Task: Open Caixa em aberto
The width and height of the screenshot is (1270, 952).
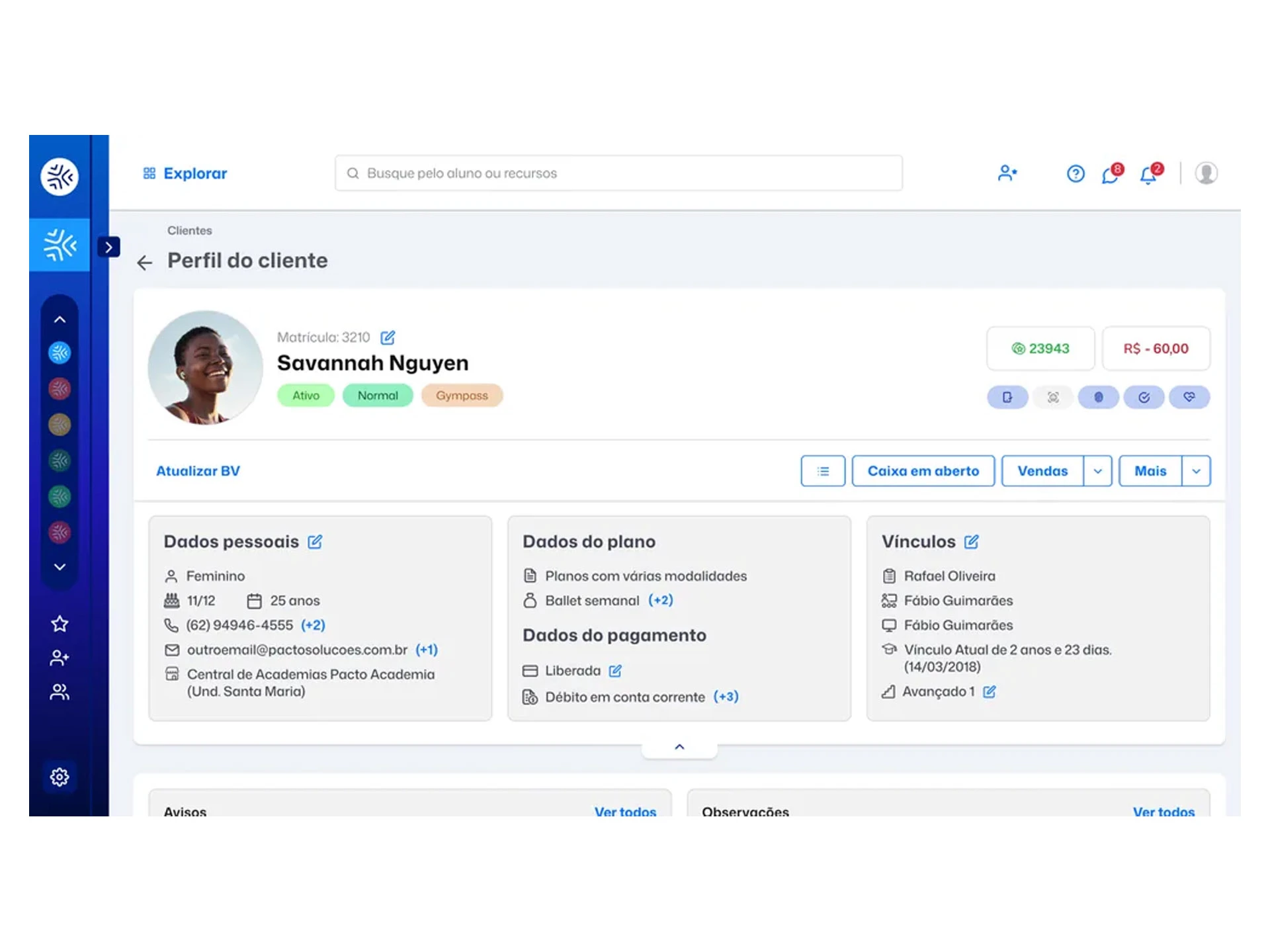Action: click(x=923, y=471)
